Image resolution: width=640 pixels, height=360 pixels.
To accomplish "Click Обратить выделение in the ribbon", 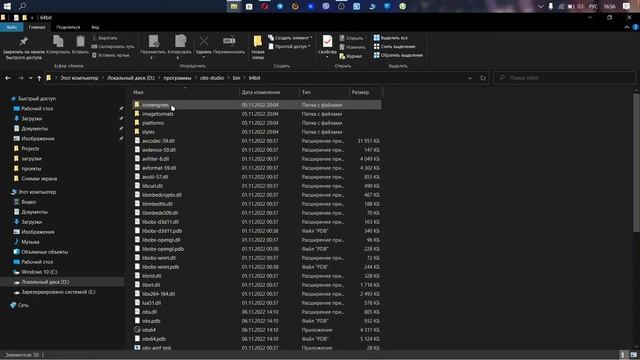I will point(398,55).
